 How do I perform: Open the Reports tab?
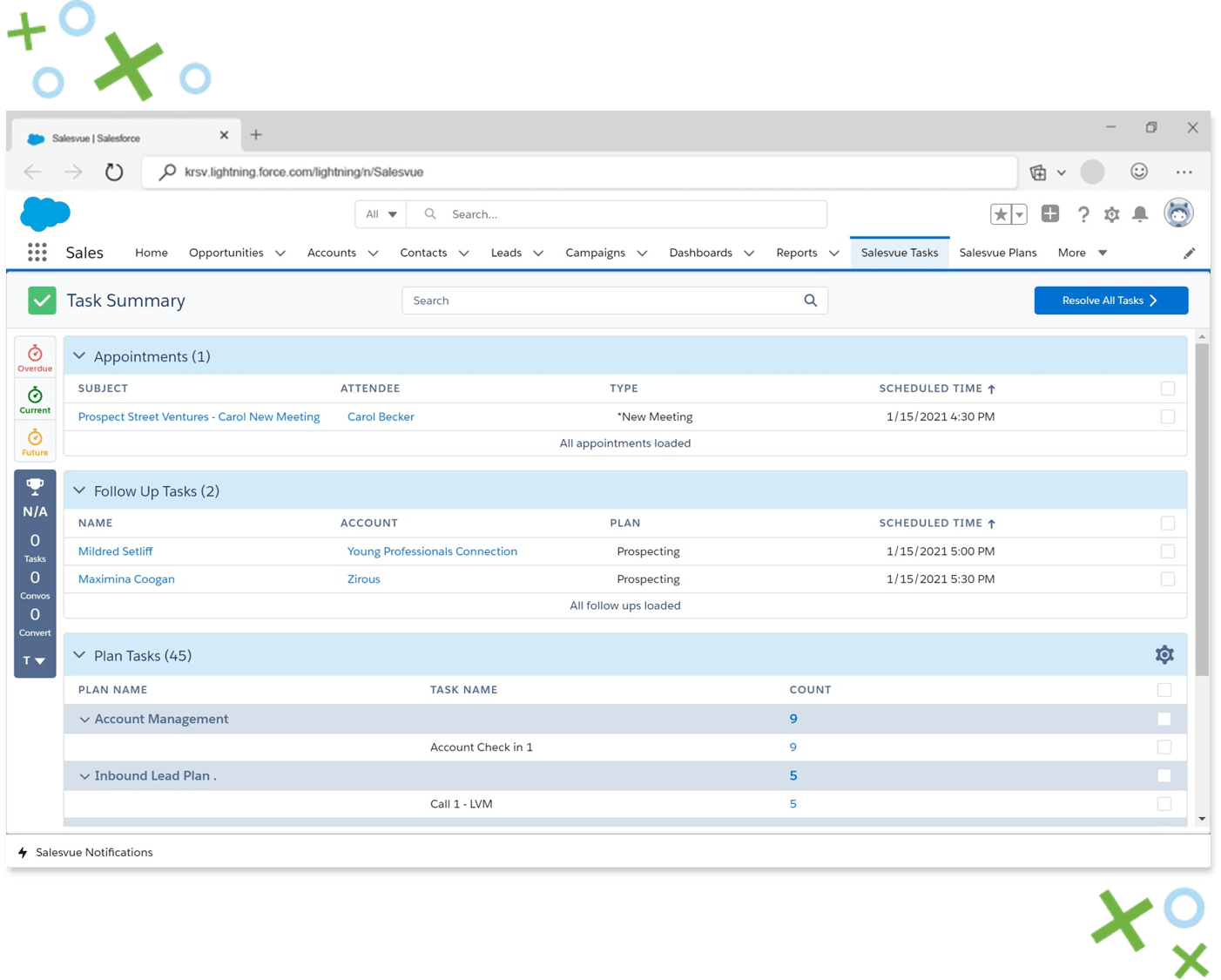point(797,253)
